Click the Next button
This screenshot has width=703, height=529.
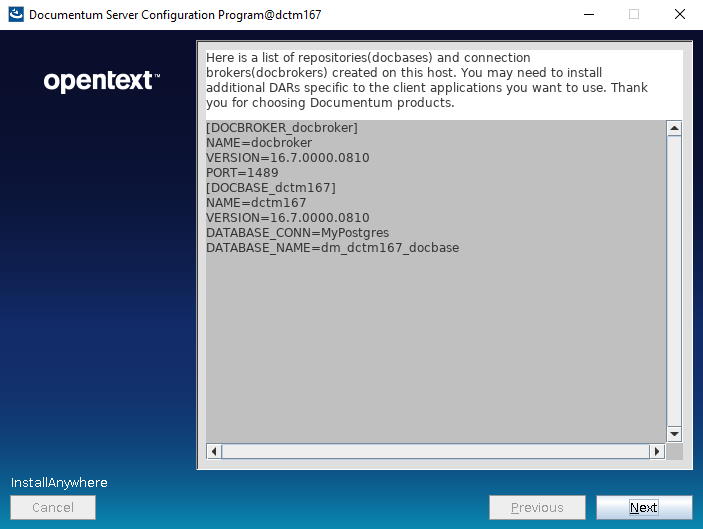click(643, 507)
